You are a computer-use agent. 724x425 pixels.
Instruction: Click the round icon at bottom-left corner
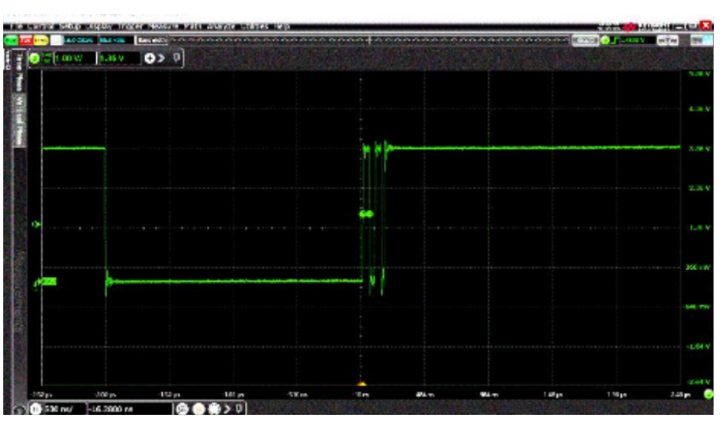coord(19,410)
